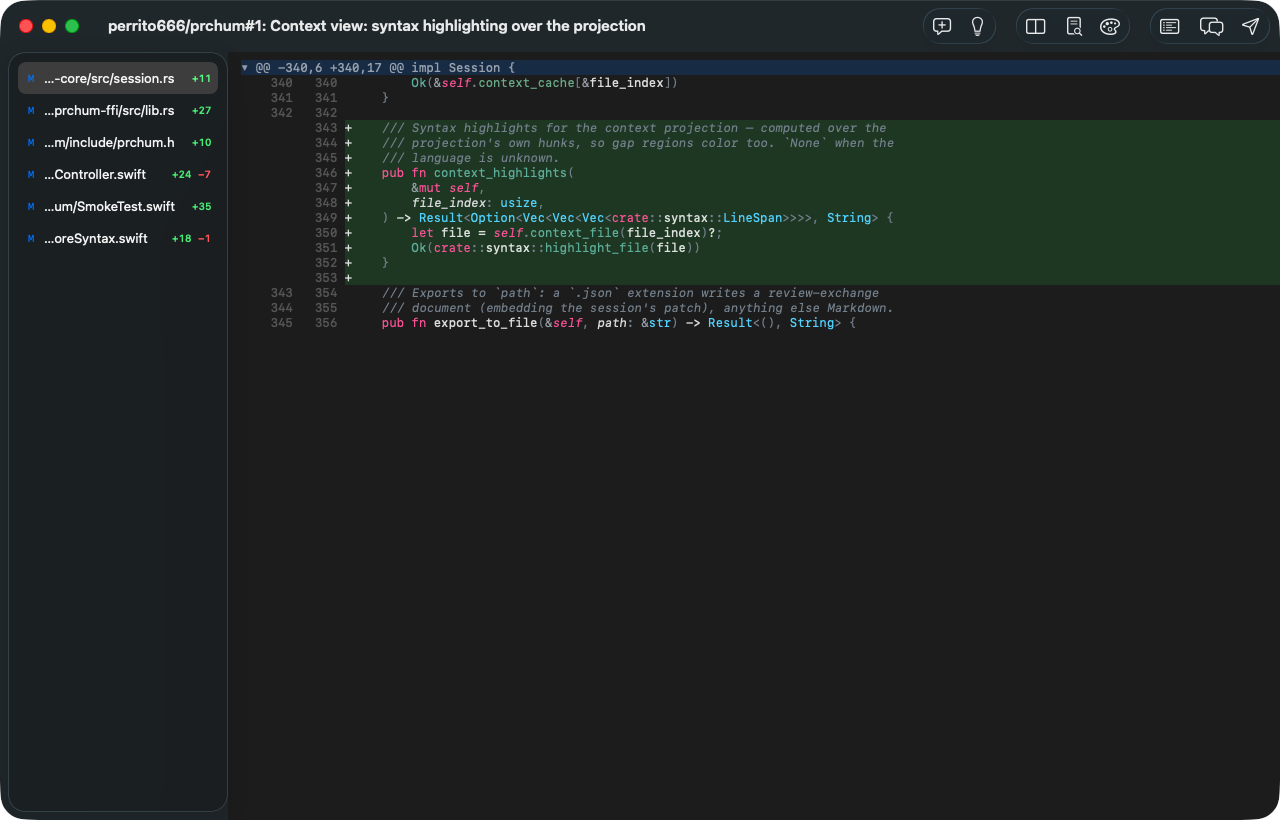Click comment '/// Exports to `path`' line
This screenshot has width=1280, height=820.
coord(630,293)
